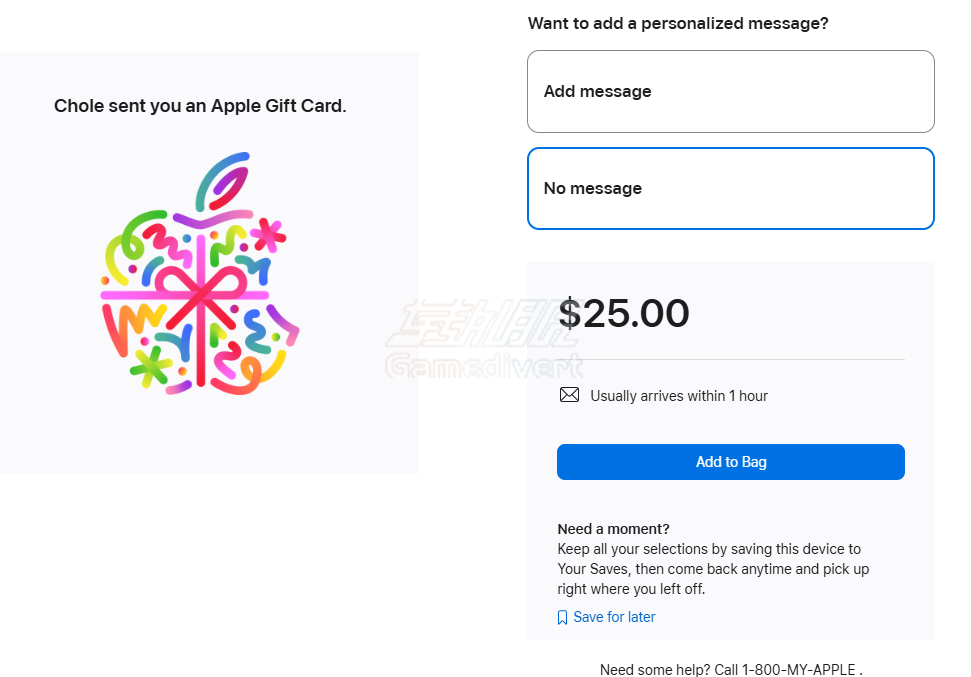Click the 'Usually arrives within 1 hour' text
971x677 pixels.
[x=679, y=396]
